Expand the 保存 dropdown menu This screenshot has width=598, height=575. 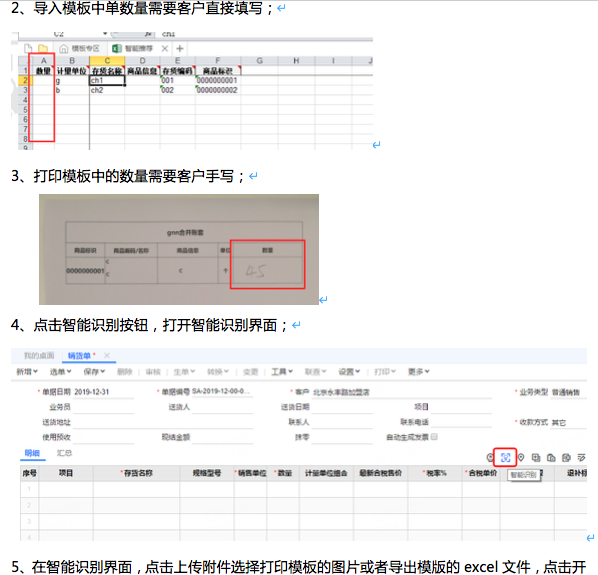[x=94, y=371]
